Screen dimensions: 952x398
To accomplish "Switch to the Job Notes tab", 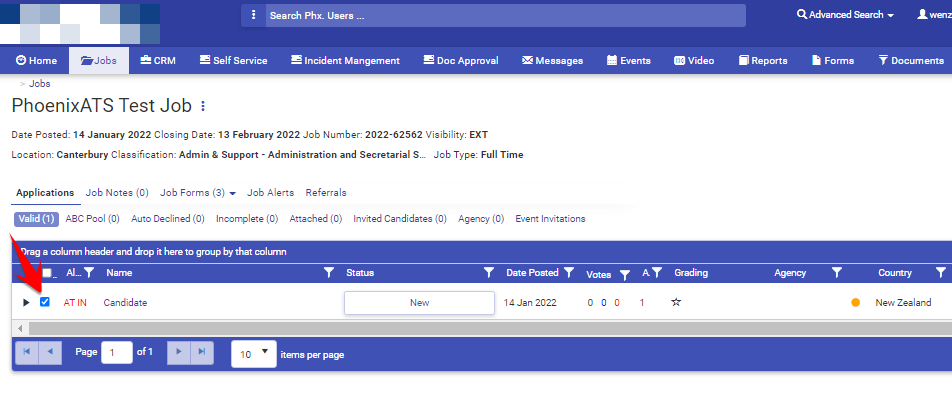I will coord(117,193).
